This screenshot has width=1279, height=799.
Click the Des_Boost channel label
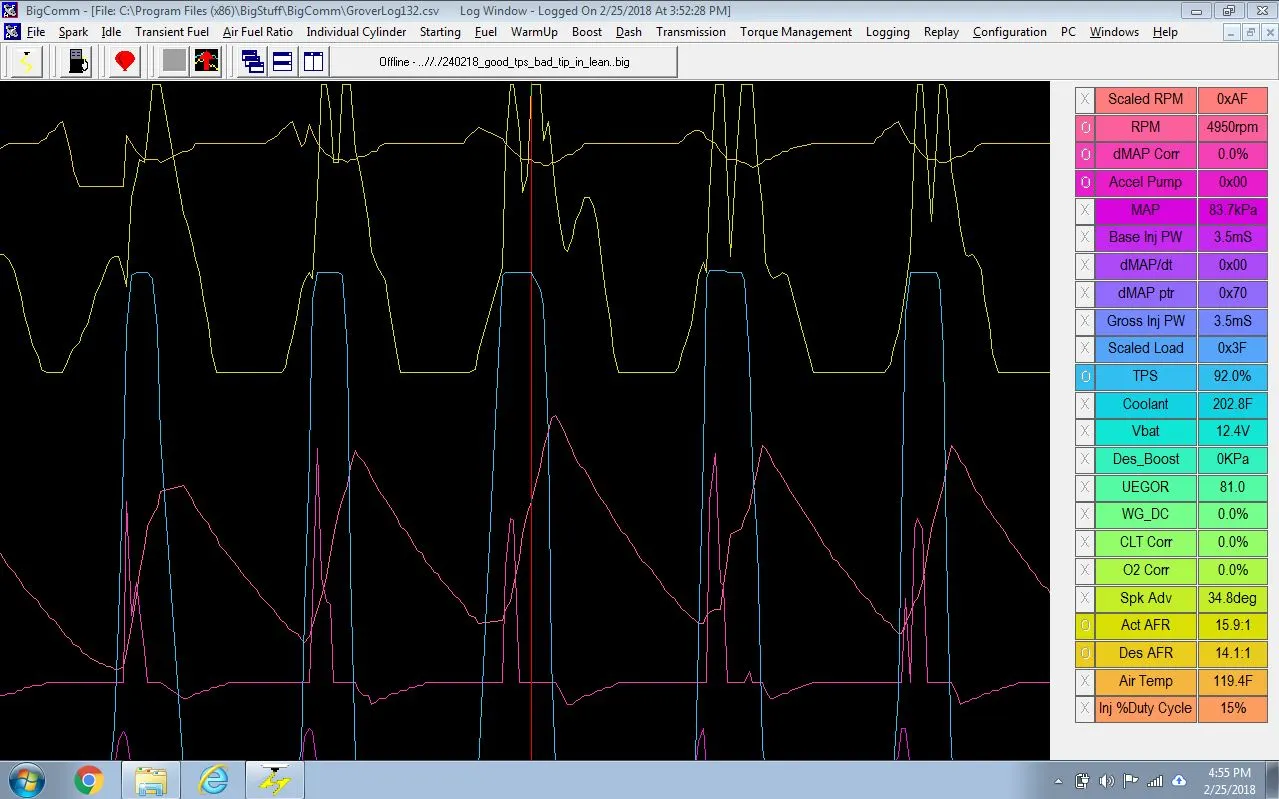[x=1146, y=459]
